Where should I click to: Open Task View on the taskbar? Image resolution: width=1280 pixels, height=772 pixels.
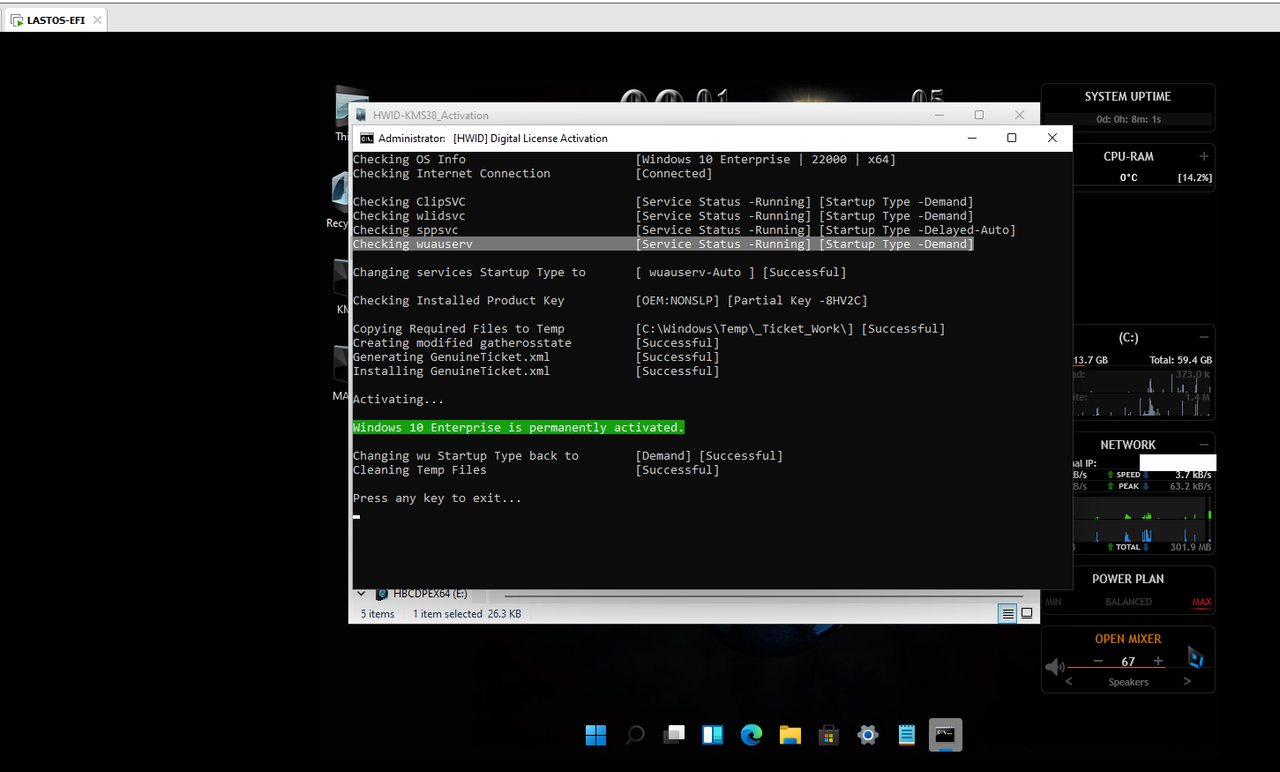(x=674, y=736)
